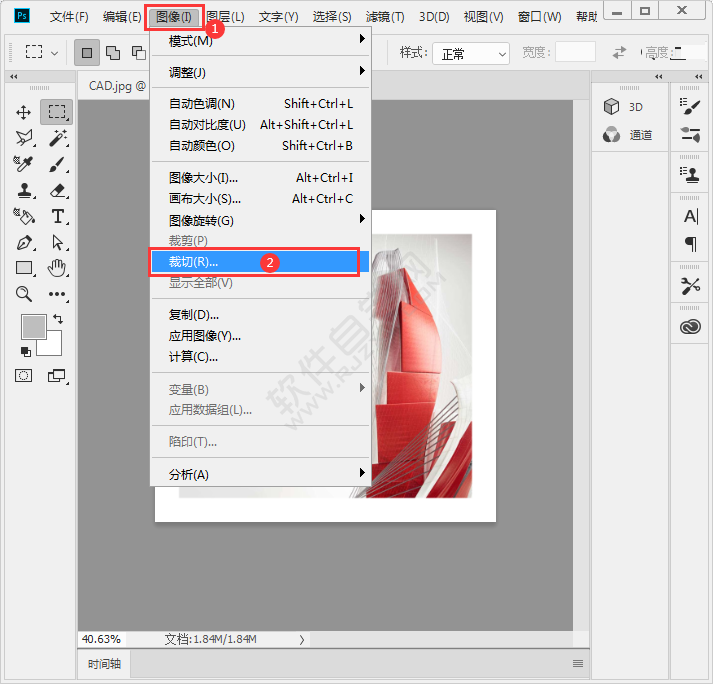
Task: Expand the status bar info arrow
Action: pyautogui.click(x=301, y=639)
